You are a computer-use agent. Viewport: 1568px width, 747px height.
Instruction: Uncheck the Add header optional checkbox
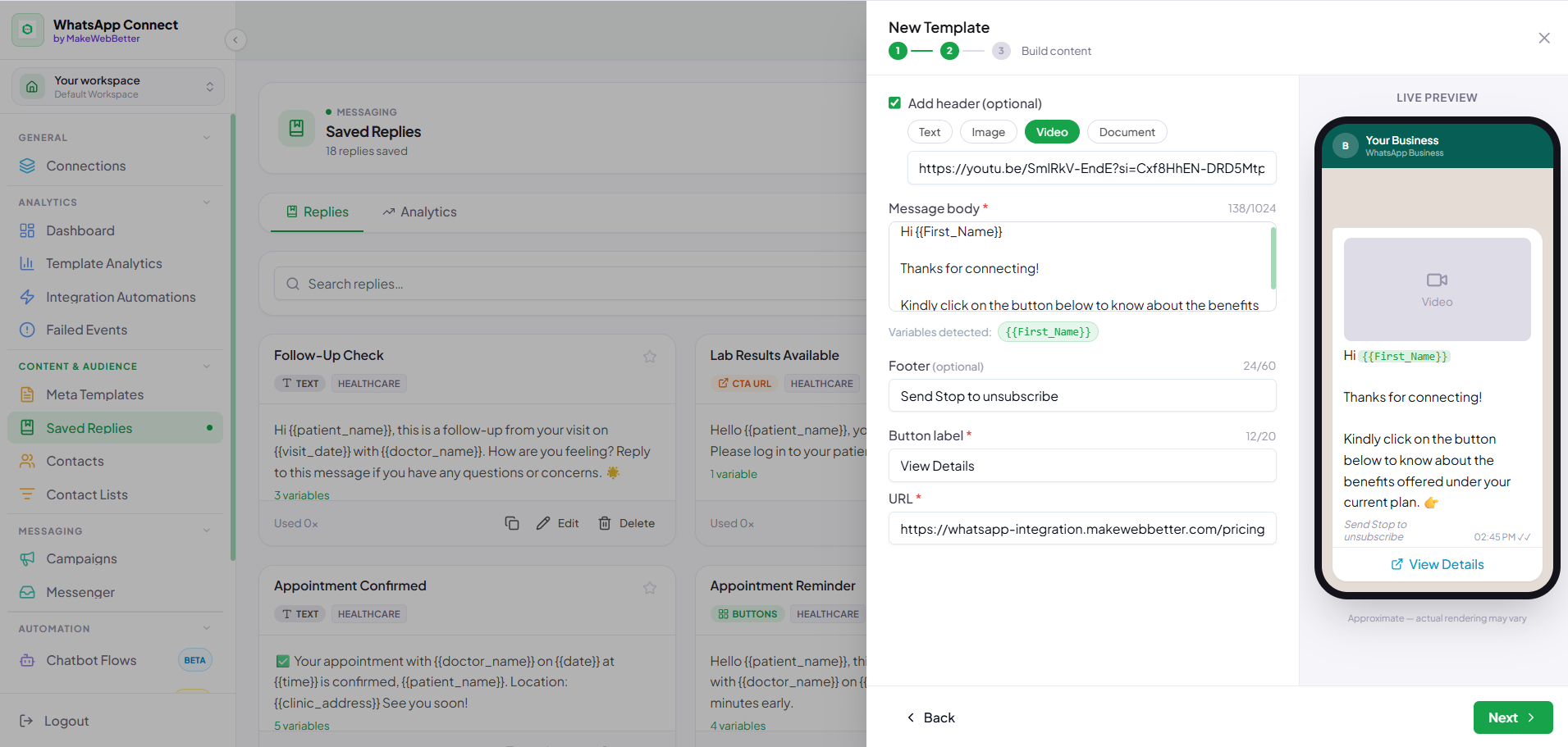(x=895, y=103)
